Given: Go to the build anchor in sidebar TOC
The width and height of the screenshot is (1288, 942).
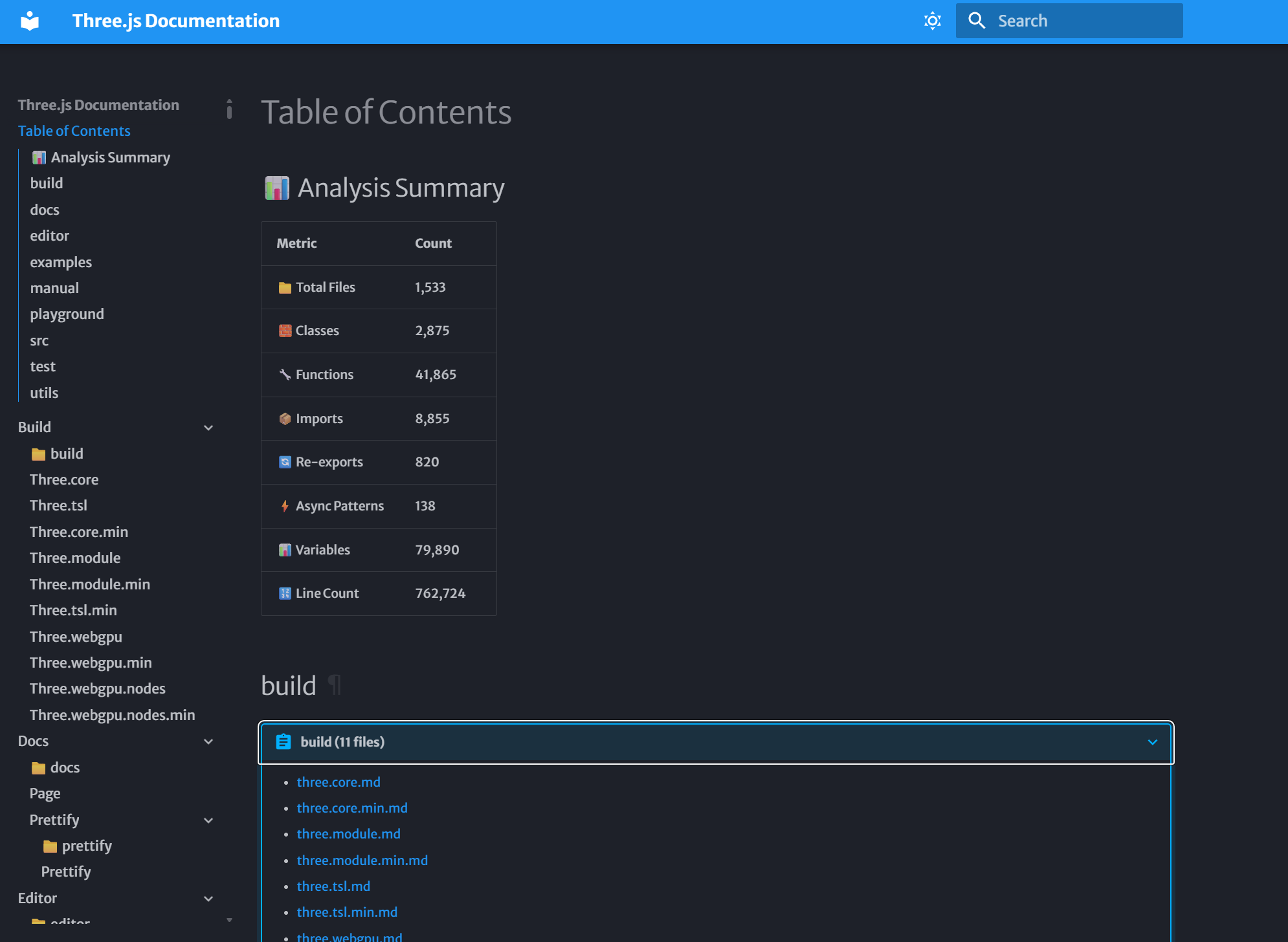Looking at the screenshot, I should point(47,184).
